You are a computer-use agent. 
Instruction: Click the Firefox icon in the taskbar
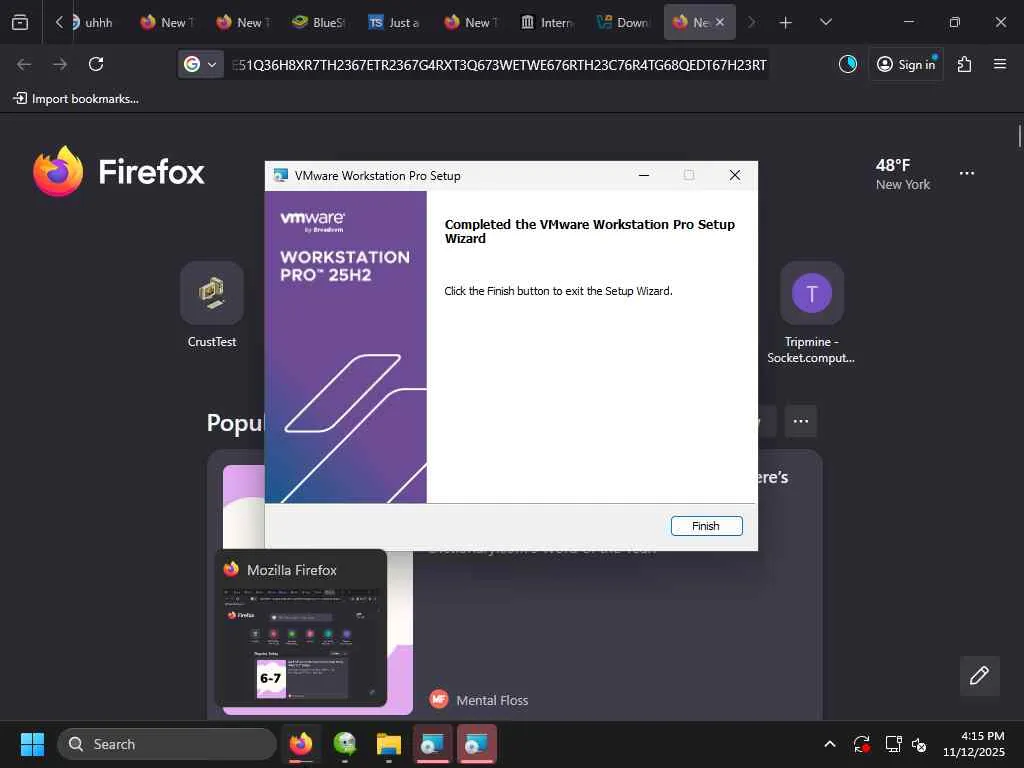point(301,744)
